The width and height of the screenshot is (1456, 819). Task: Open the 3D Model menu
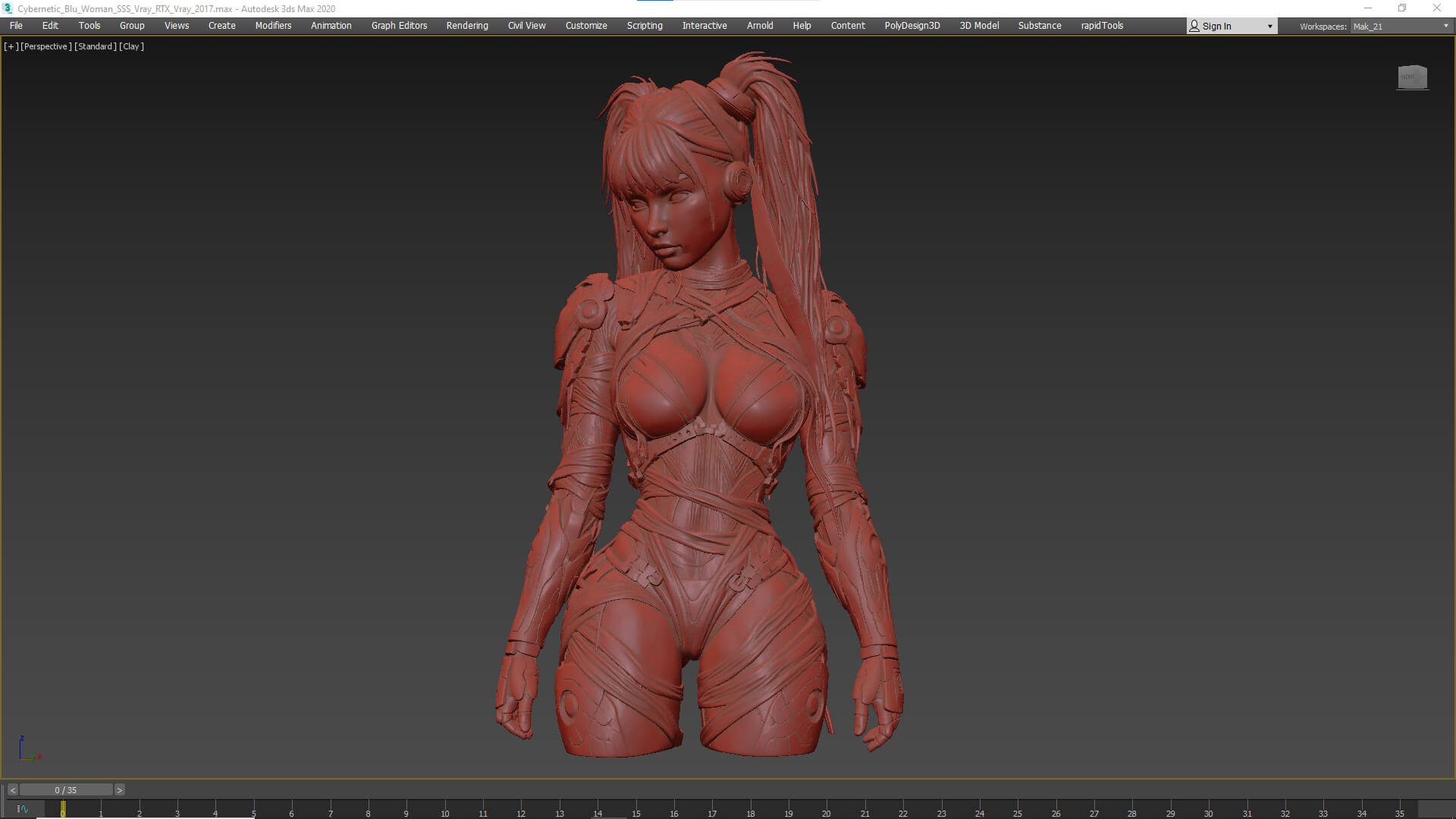979,26
